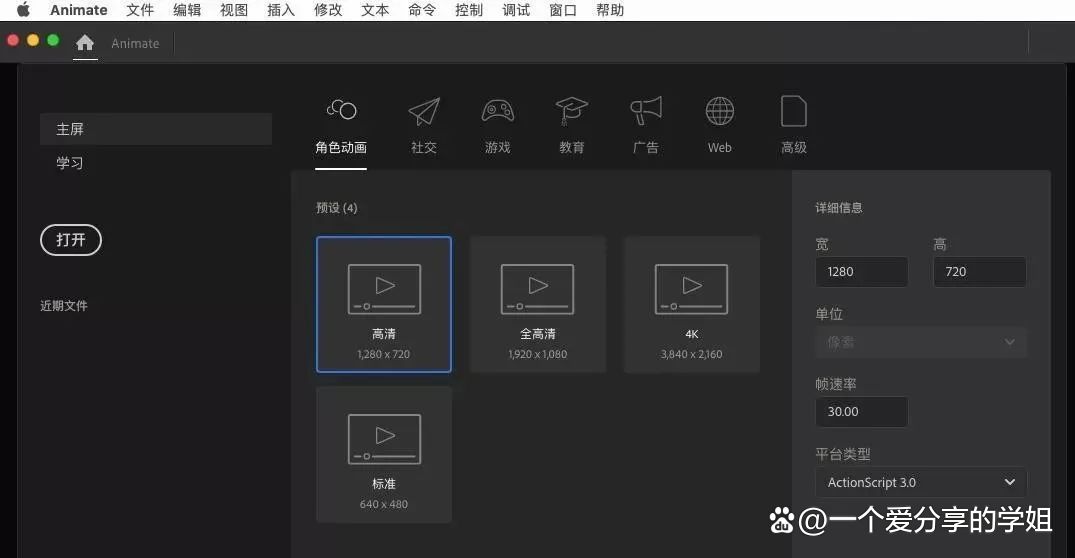Click the 宽 width field showing 1280
This screenshot has width=1075, height=558.
pos(862,271)
